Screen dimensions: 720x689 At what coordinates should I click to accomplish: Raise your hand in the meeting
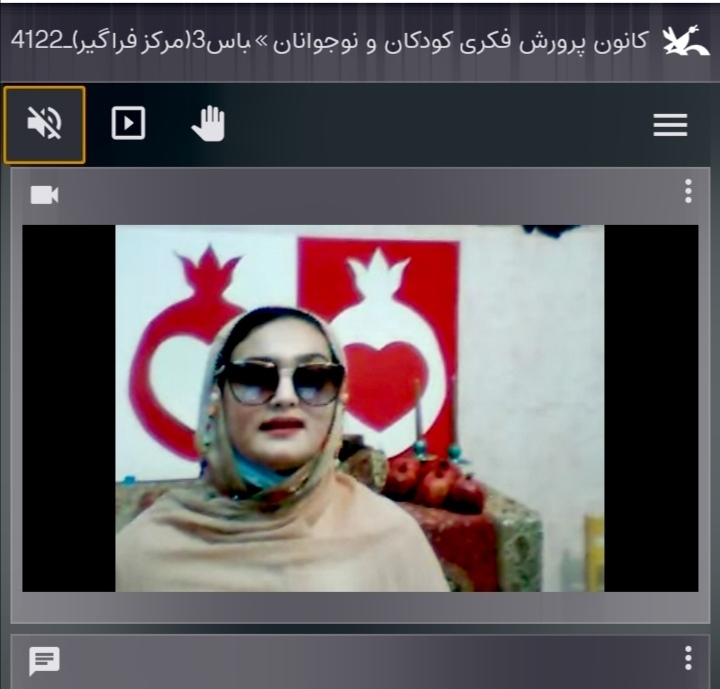(x=209, y=124)
